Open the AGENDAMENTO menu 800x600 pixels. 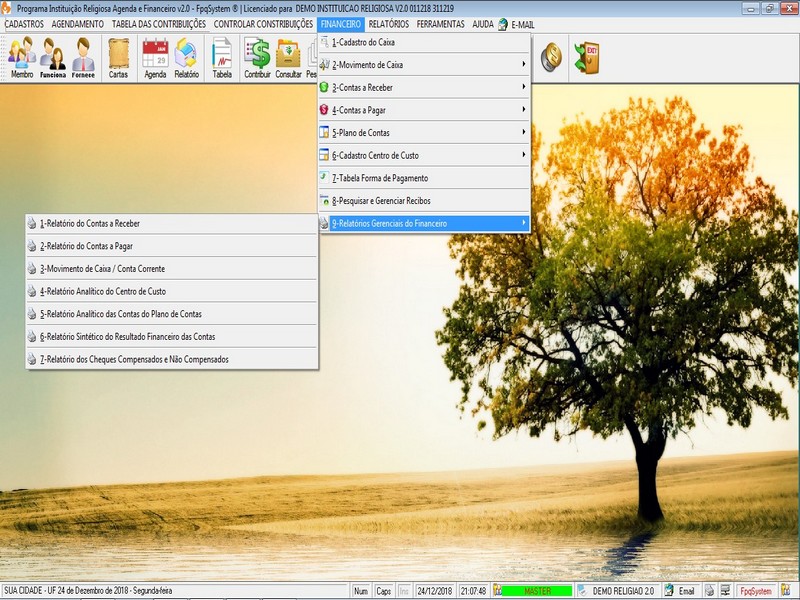point(78,24)
